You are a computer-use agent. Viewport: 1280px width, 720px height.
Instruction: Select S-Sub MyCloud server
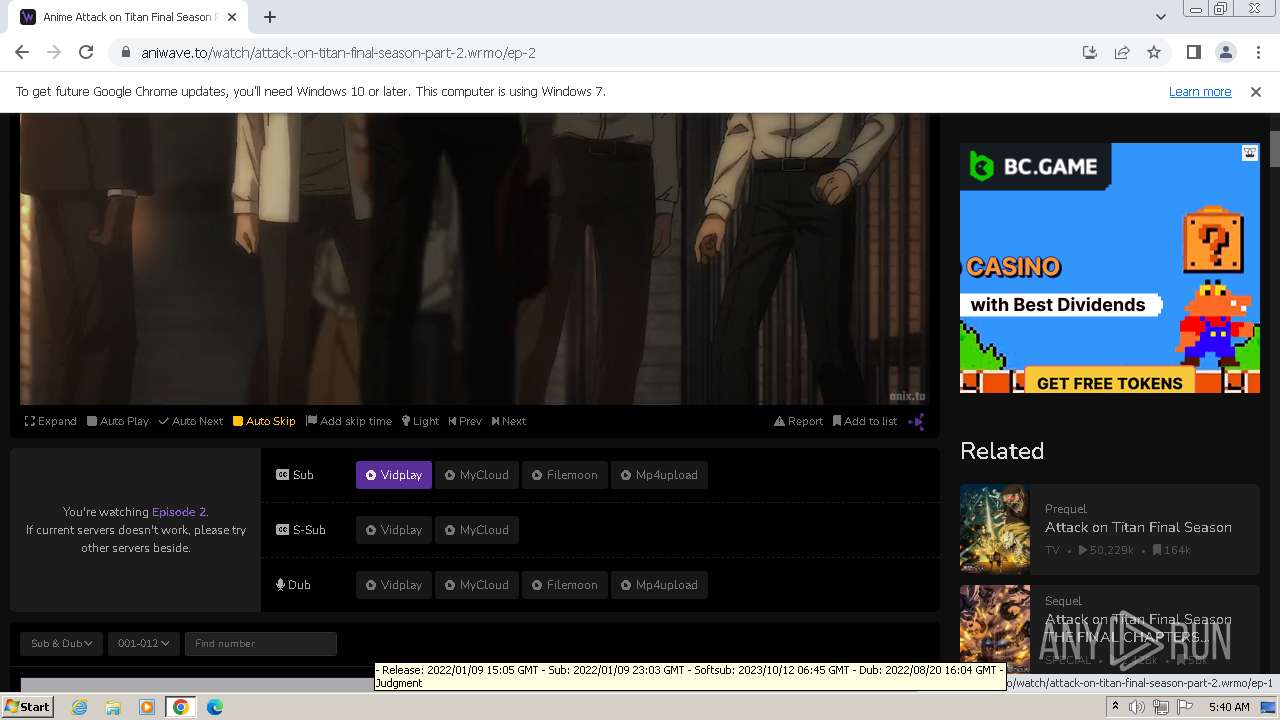(x=477, y=530)
